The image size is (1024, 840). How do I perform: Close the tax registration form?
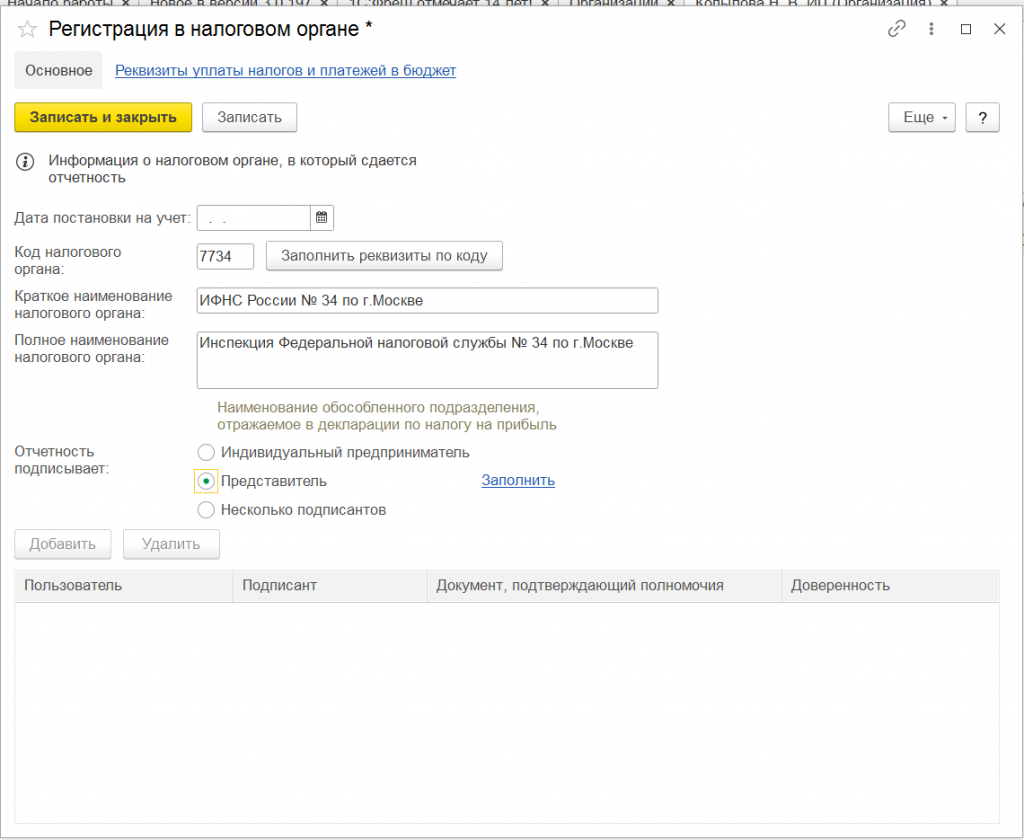tap(999, 29)
